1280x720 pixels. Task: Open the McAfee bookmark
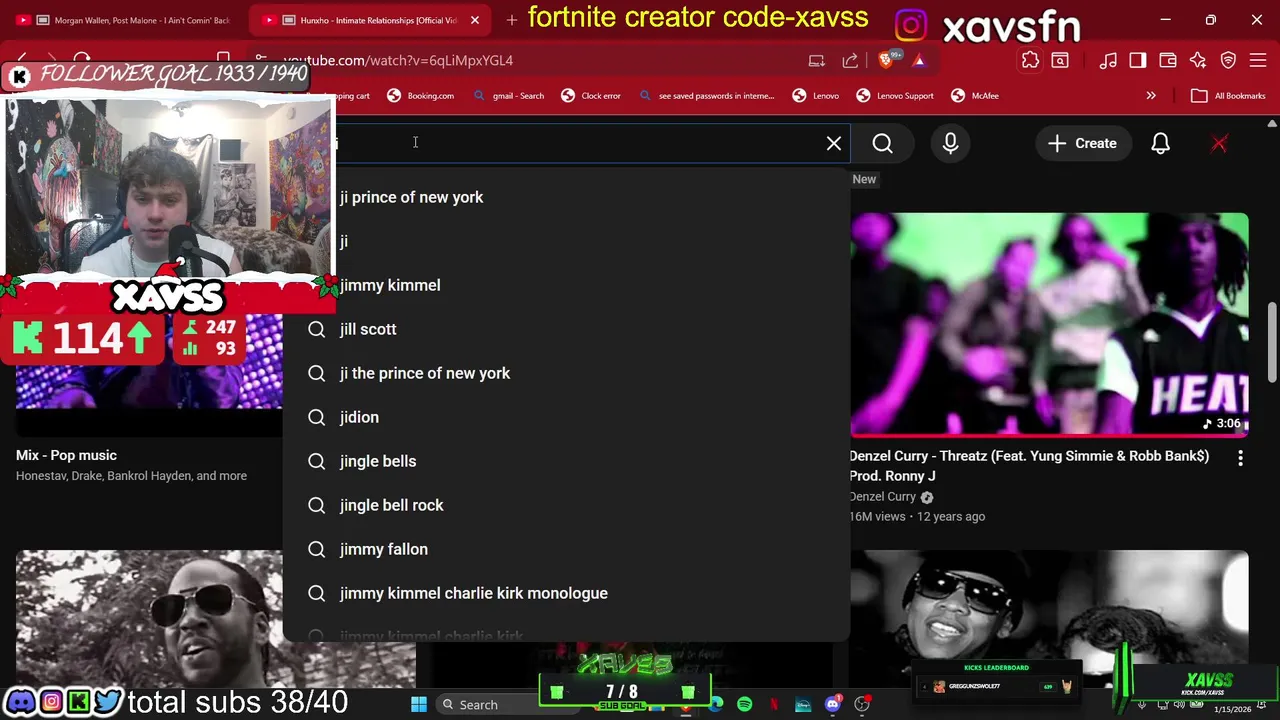click(975, 96)
